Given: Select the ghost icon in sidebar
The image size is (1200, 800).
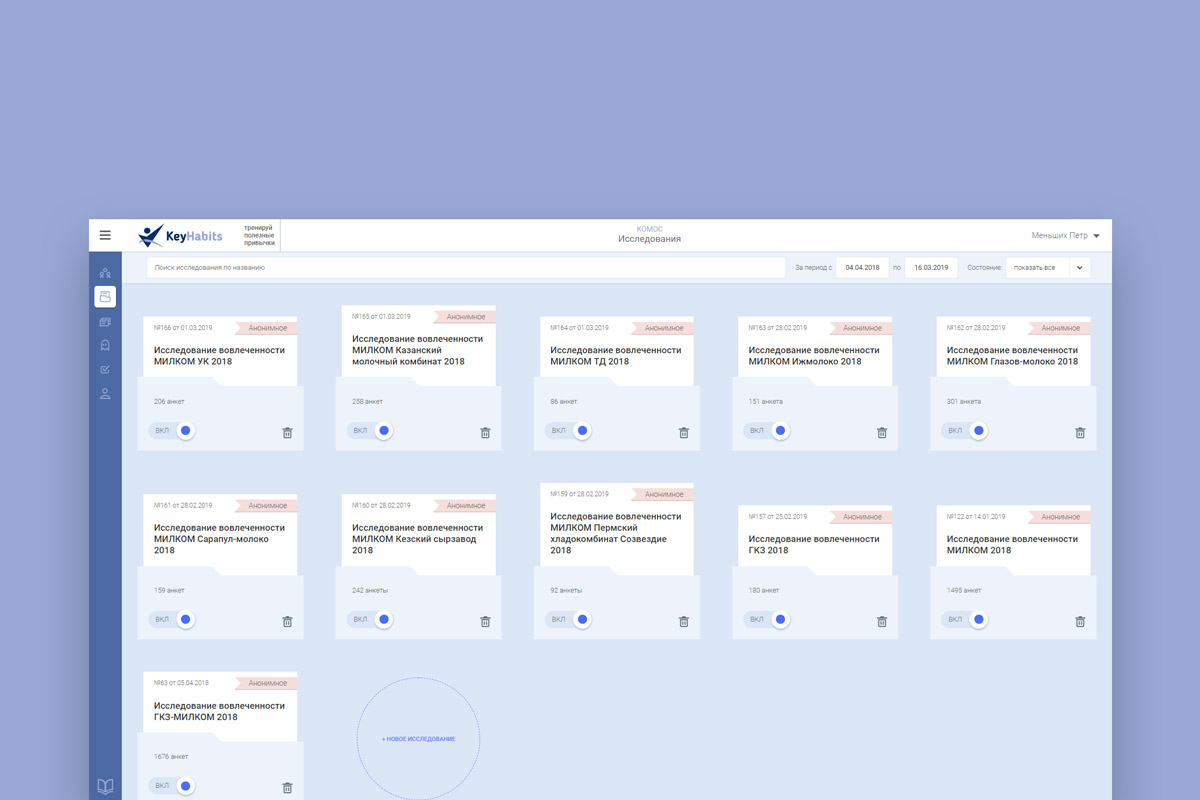Looking at the screenshot, I should pos(105,345).
